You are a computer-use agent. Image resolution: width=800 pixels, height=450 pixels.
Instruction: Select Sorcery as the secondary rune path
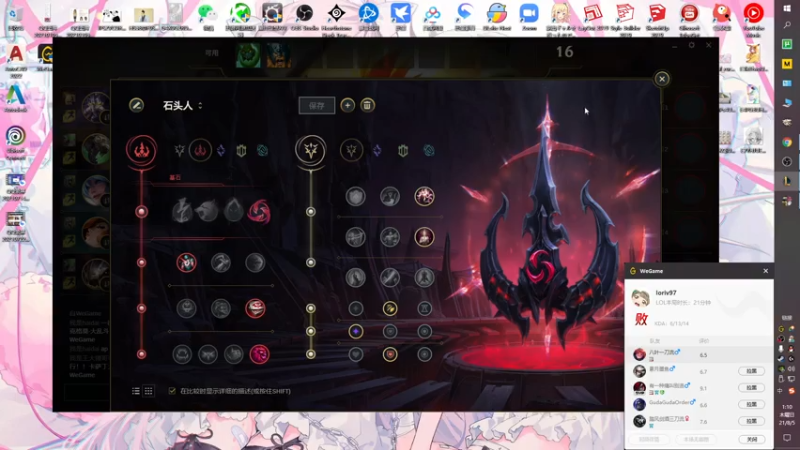tap(377, 151)
